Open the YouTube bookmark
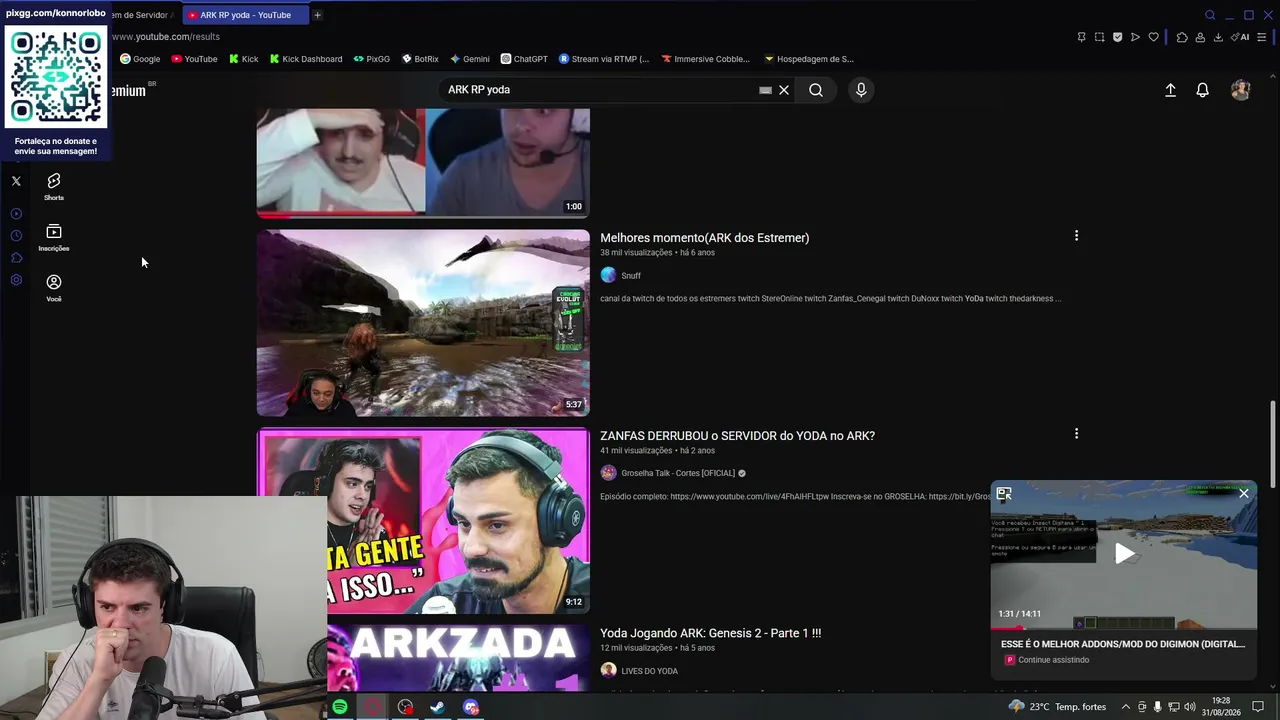This screenshot has width=1280, height=720. click(194, 59)
